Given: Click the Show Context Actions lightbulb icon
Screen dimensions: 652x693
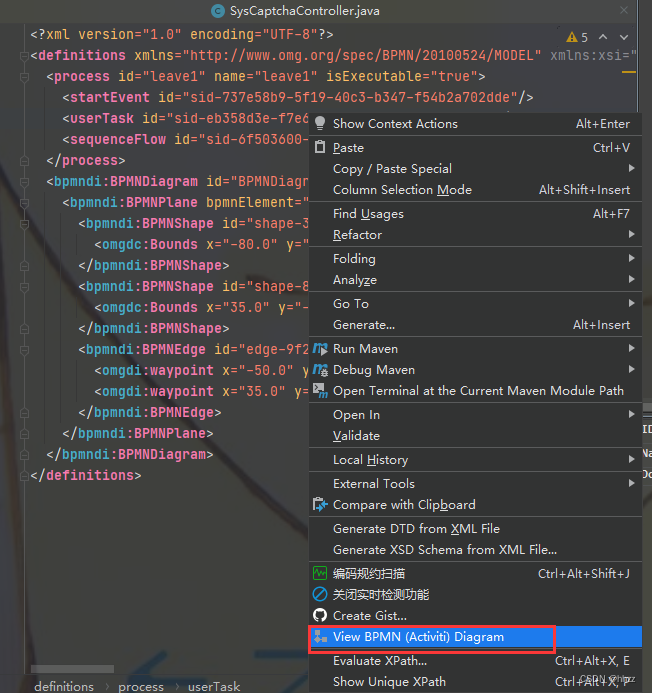Looking at the screenshot, I should [x=320, y=123].
